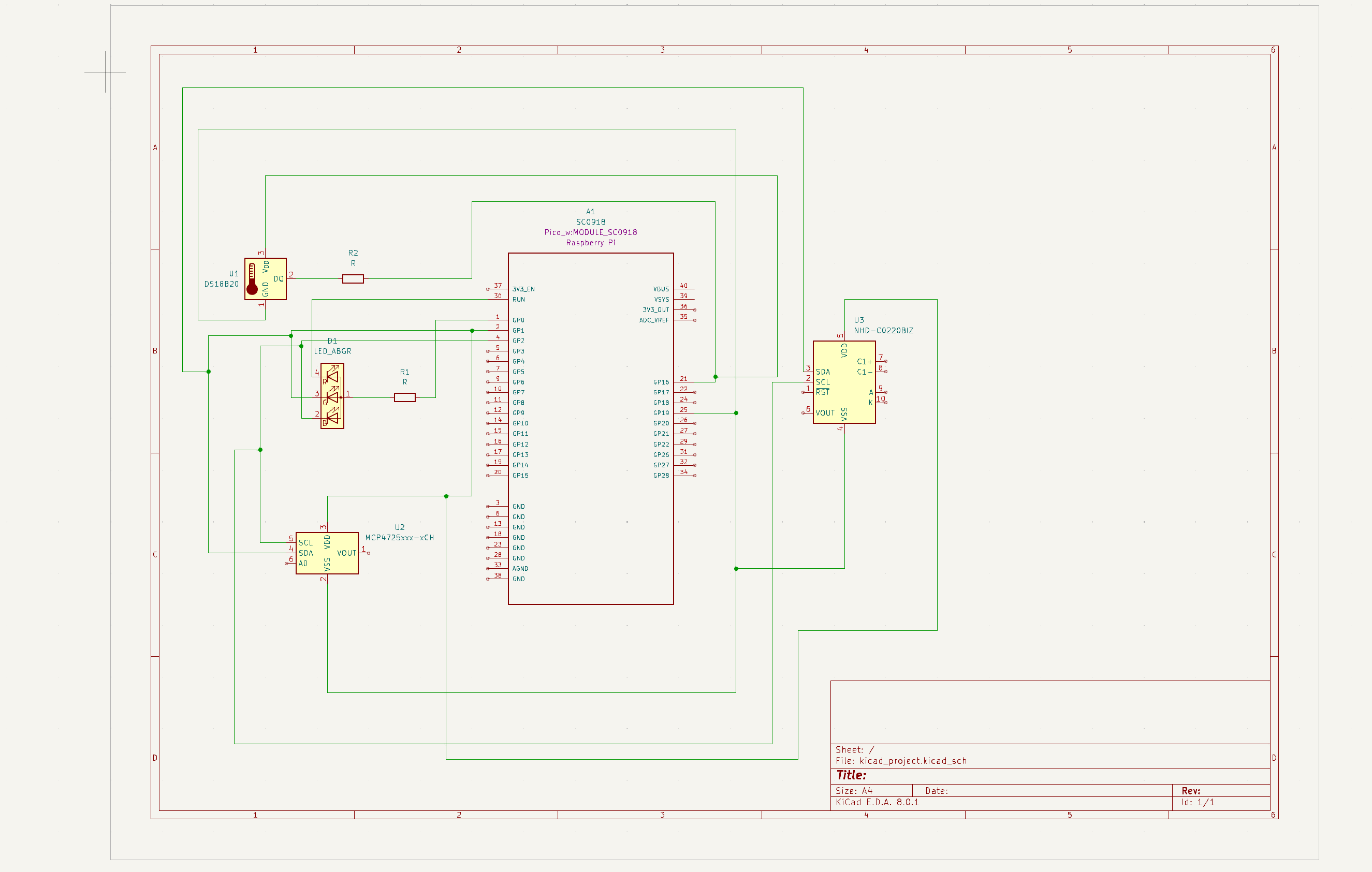Image resolution: width=1372 pixels, height=872 pixels.
Task: Click the LED_ABGR value label
Action: click(x=332, y=351)
